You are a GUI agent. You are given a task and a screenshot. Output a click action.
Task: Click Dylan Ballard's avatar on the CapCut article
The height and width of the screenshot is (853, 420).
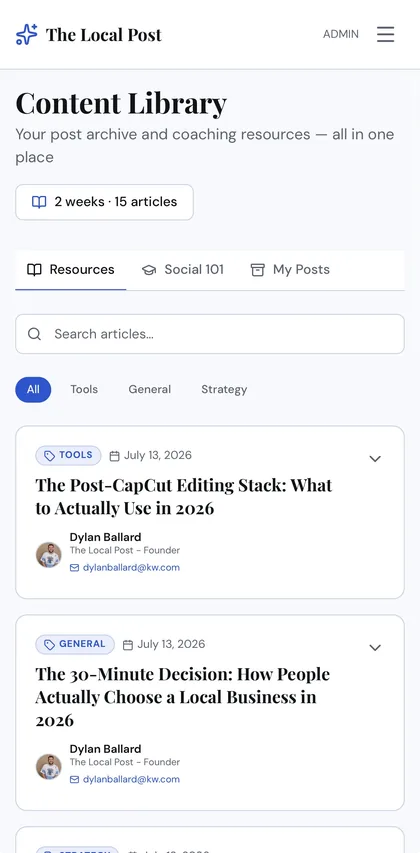click(x=49, y=555)
